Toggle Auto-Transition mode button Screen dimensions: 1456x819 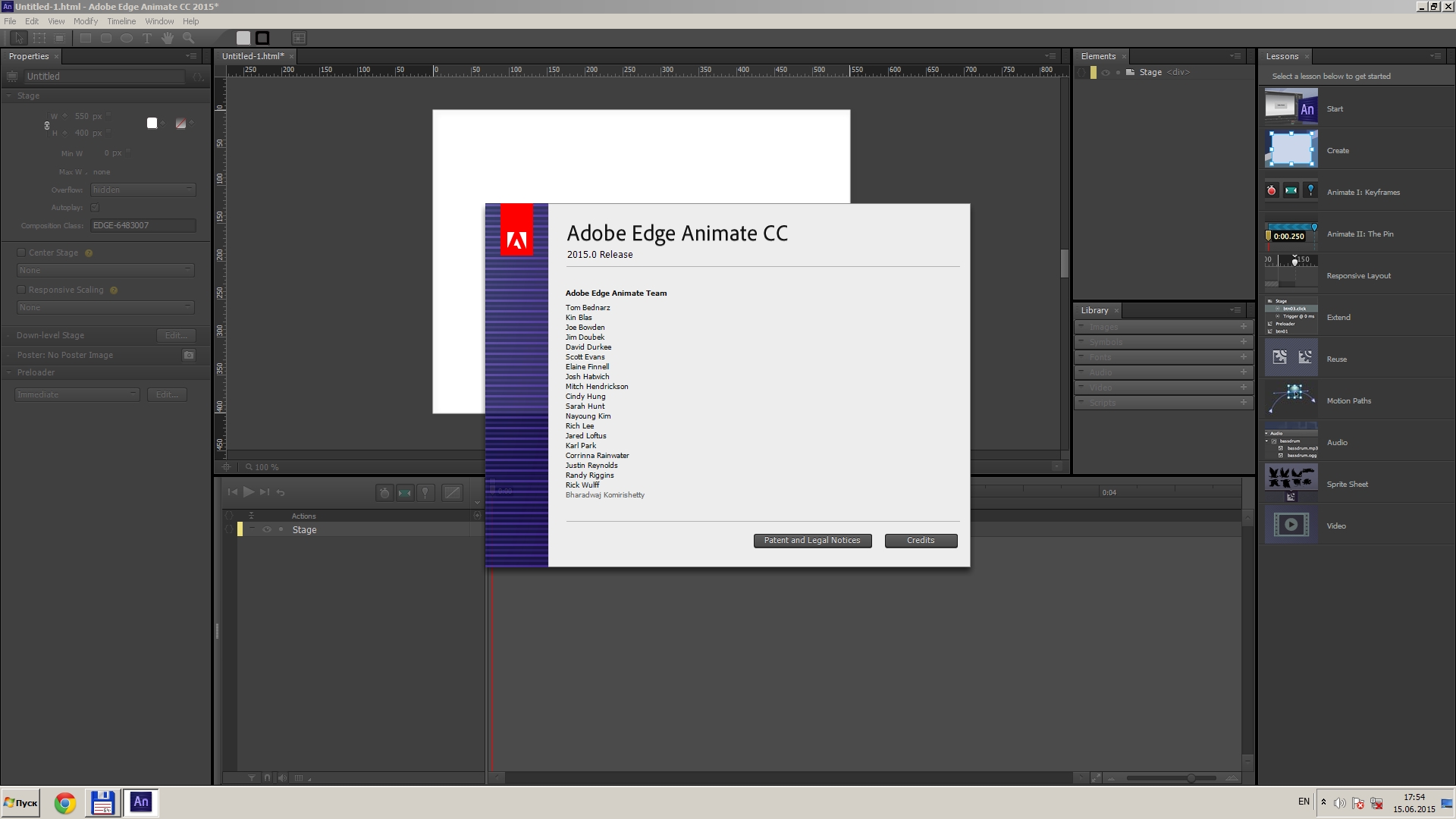click(405, 493)
